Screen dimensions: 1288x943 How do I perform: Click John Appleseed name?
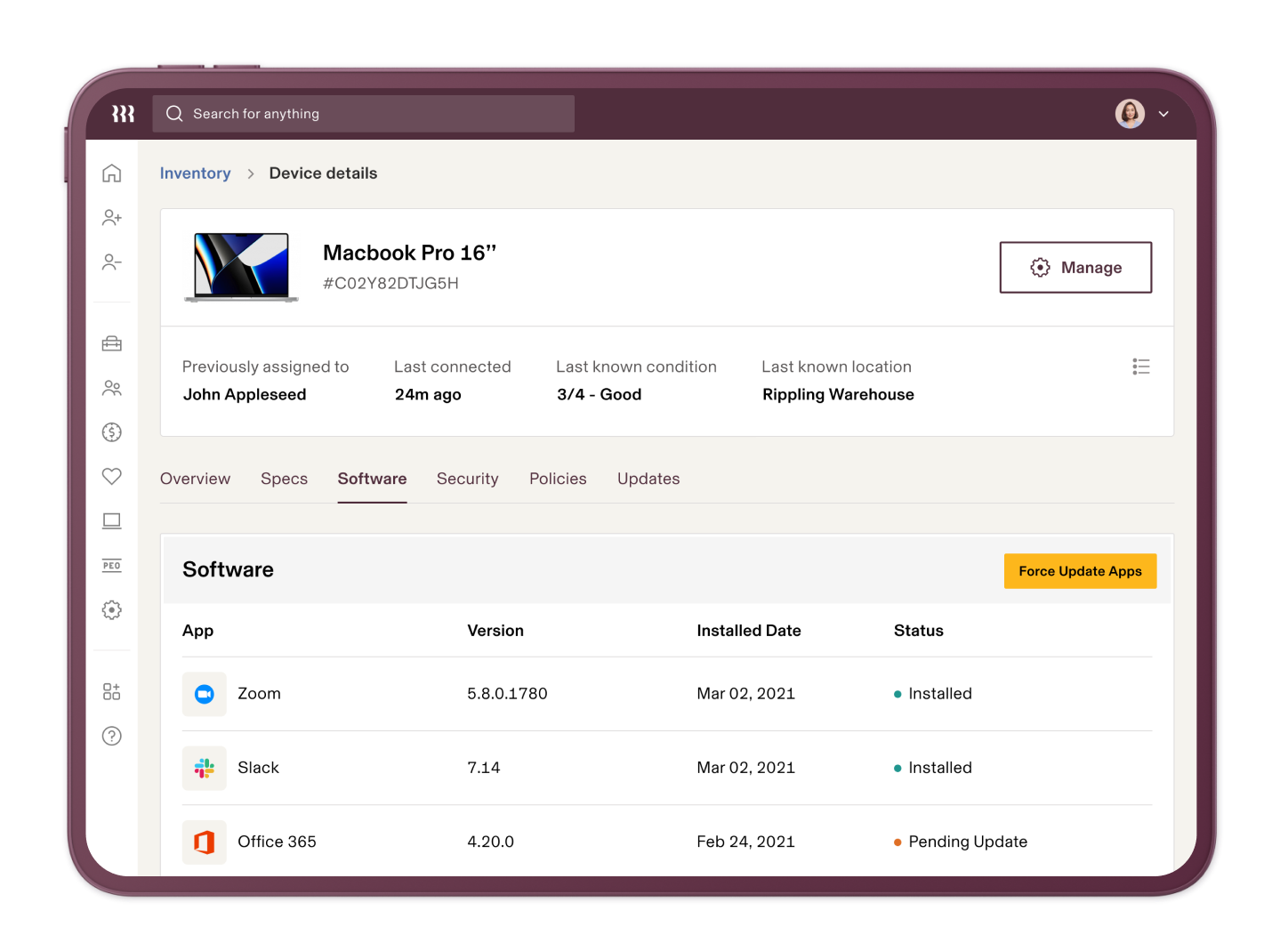(x=245, y=394)
